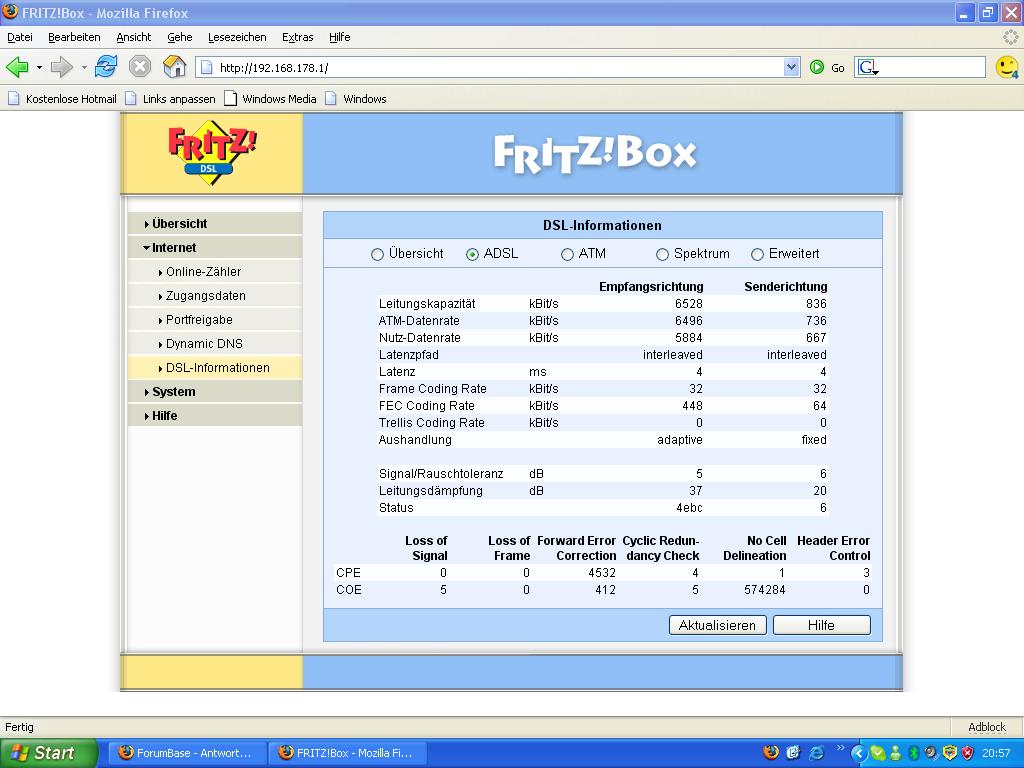Open Portfreigabe in the sidebar
The width and height of the screenshot is (1024, 768).
coord(215,320)
